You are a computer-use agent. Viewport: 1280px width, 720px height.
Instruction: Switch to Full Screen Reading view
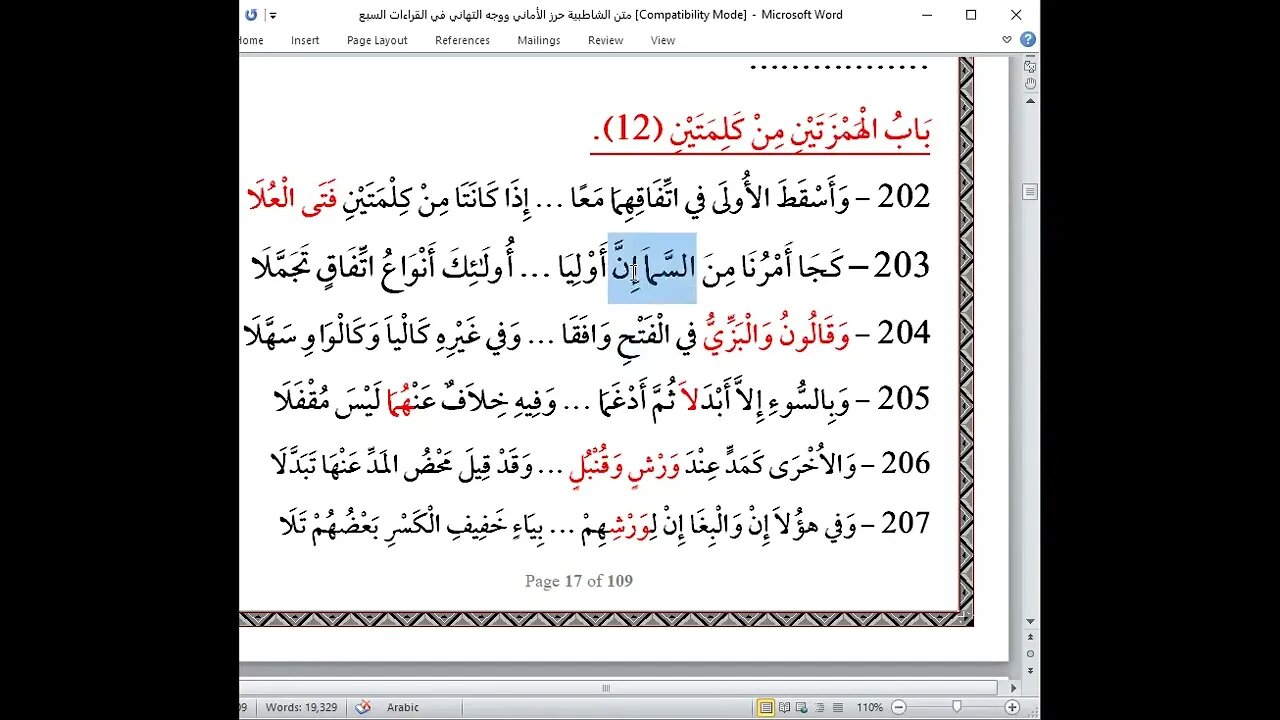pos(784,707)
